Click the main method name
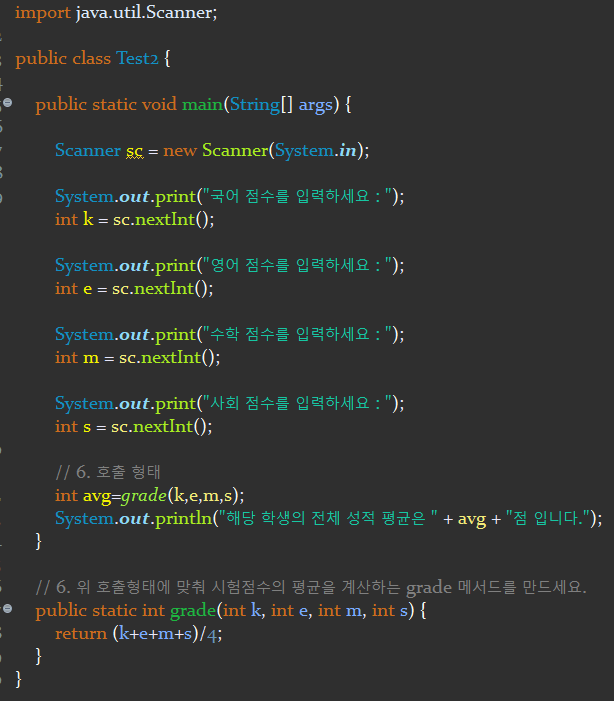 coord(202,104)
